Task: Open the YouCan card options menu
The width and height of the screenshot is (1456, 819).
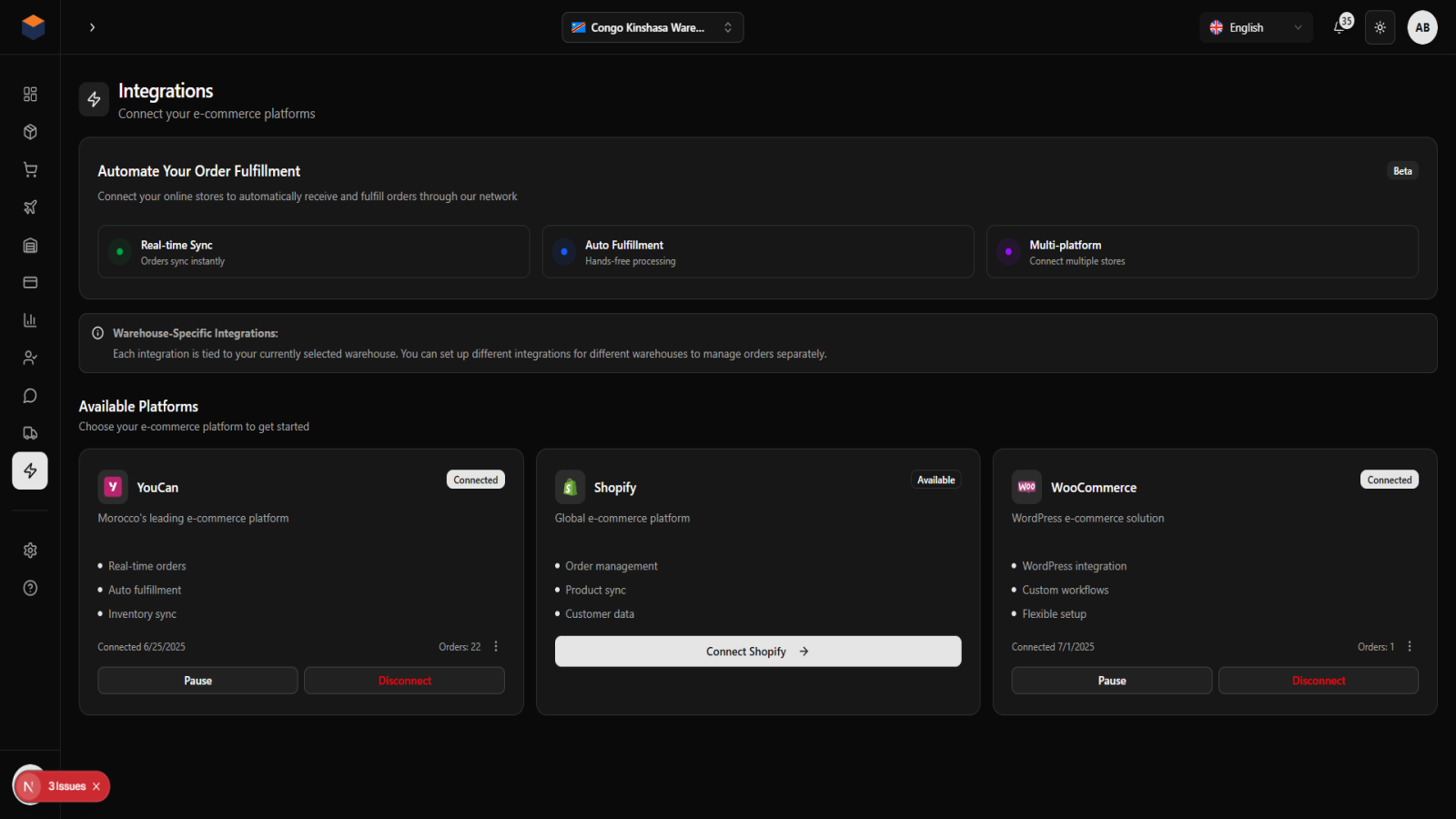Action: [x=496, y=646]
